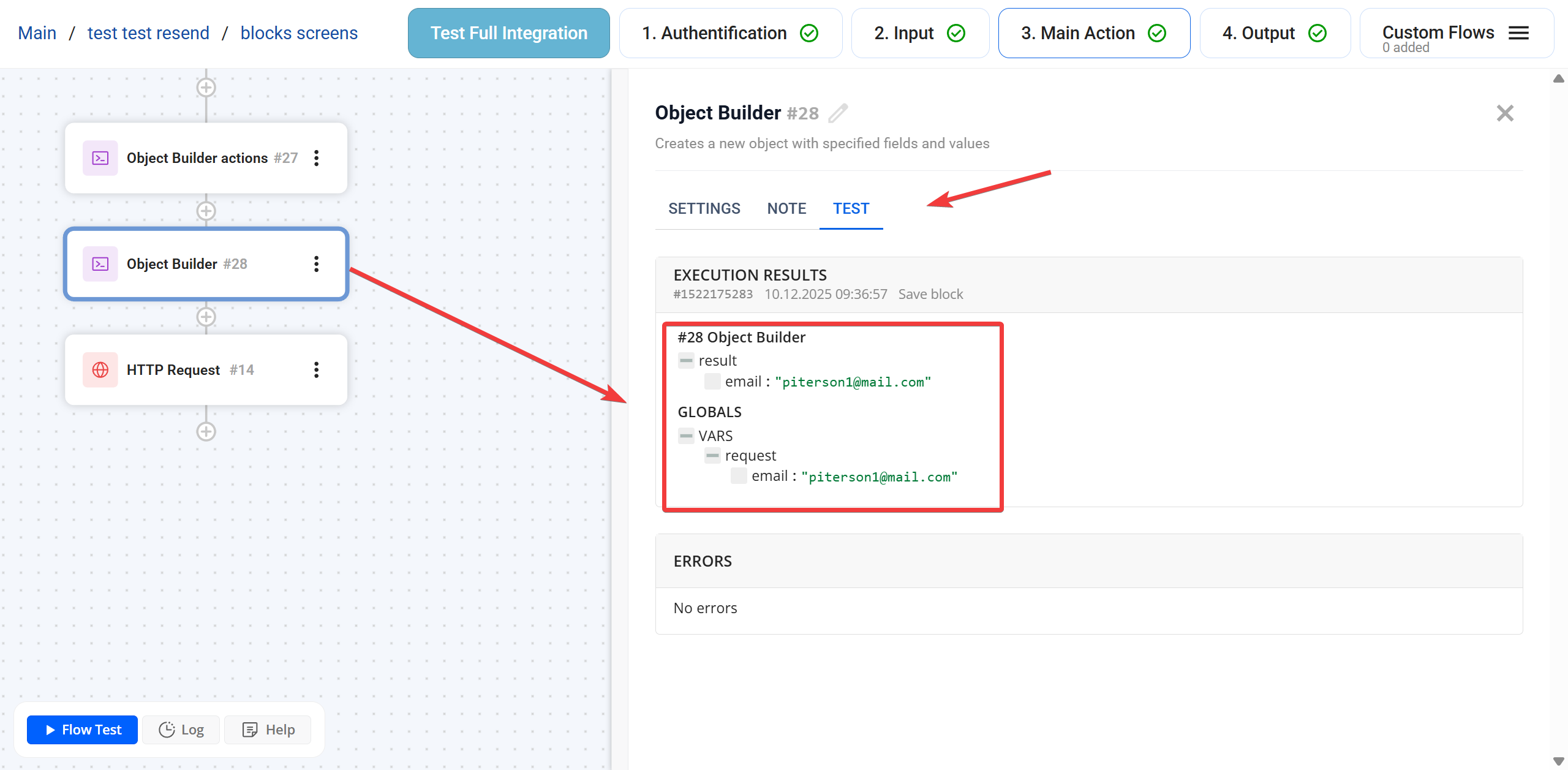Switch to the NOTE tab

coord(786,209)
